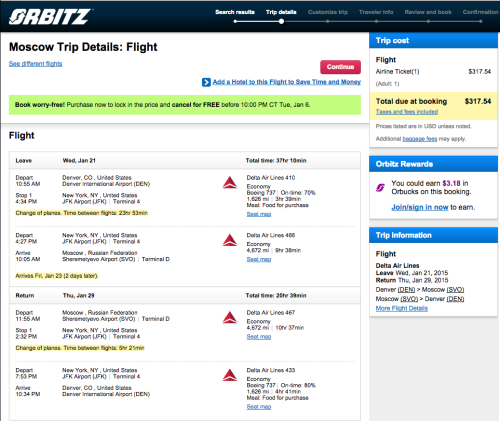Open Seat map for Delta Air Lines 466
The image size is (500, 421).
pos(259,259)
